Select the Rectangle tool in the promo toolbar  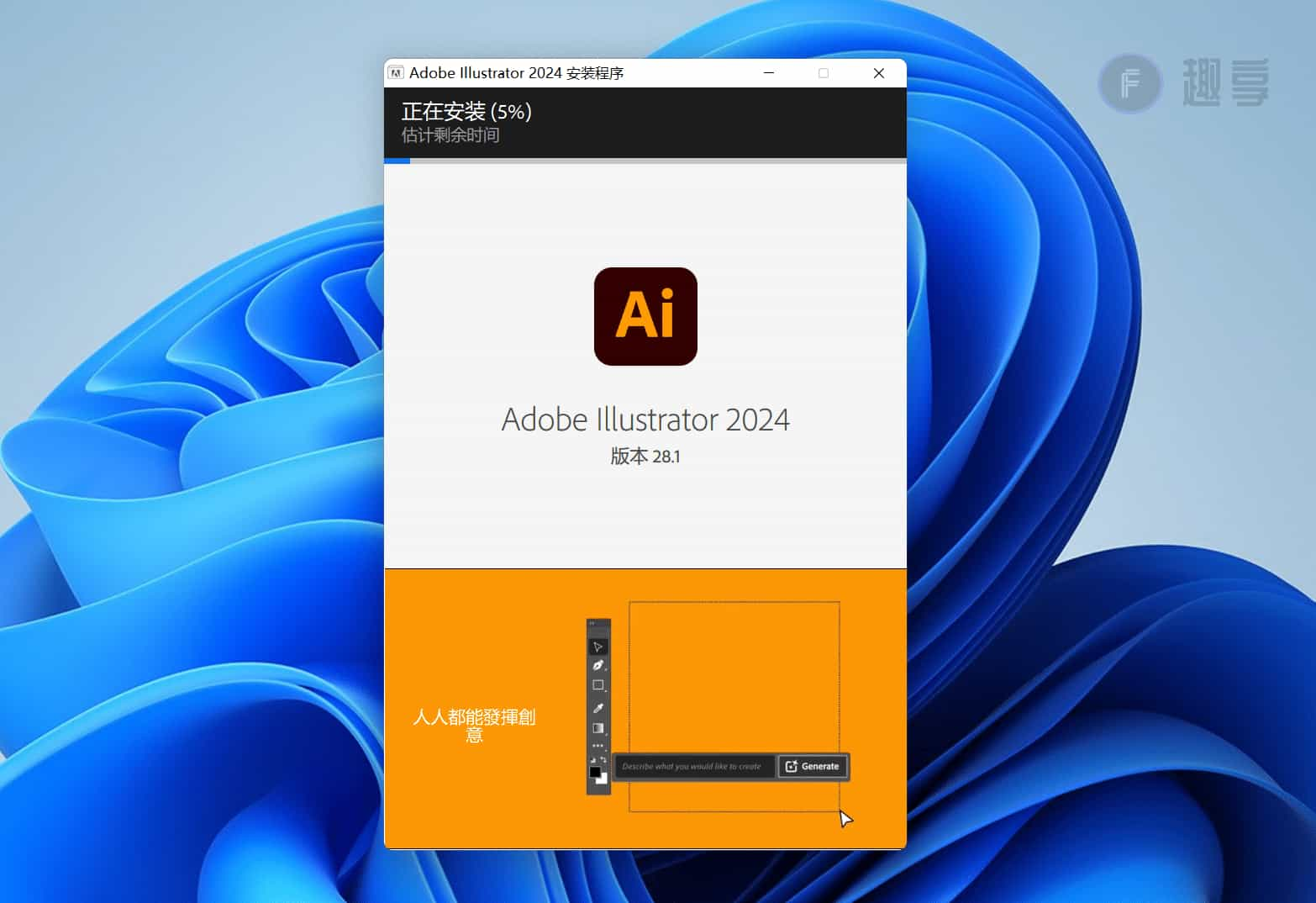pyautogui.click(x=598, y=686)
